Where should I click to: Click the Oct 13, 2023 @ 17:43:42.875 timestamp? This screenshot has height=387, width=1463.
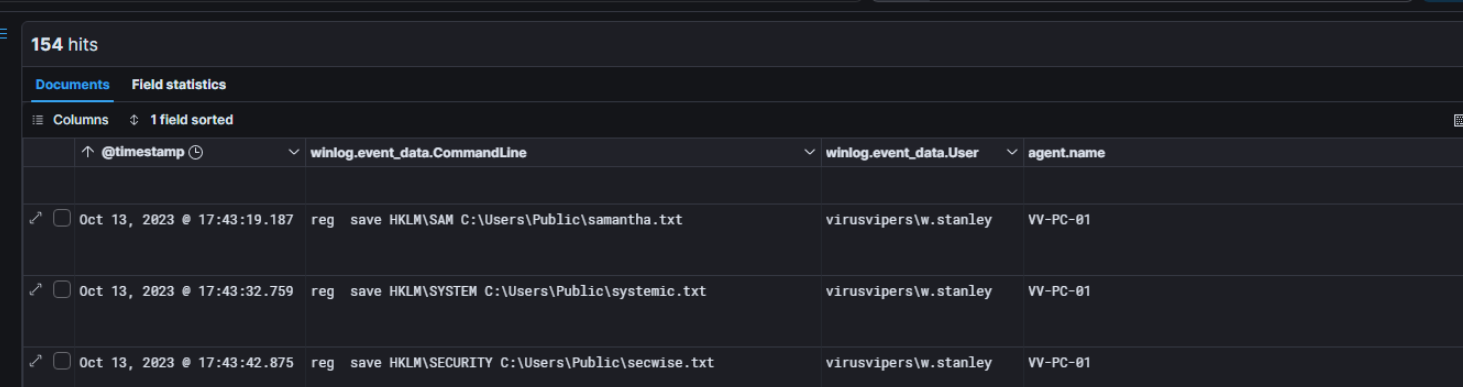pyautogui.click(x=186, y=363)
